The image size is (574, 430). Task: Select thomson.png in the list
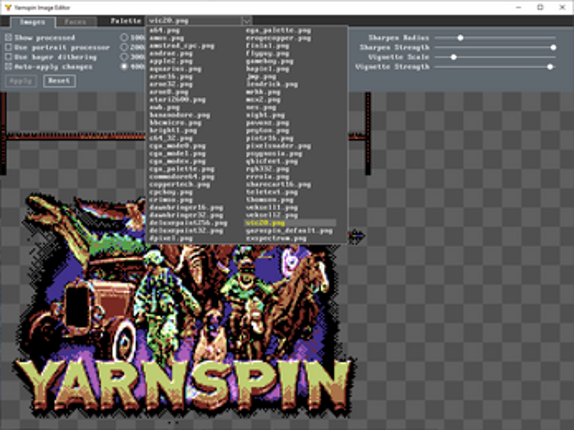(x=269, y=199)
